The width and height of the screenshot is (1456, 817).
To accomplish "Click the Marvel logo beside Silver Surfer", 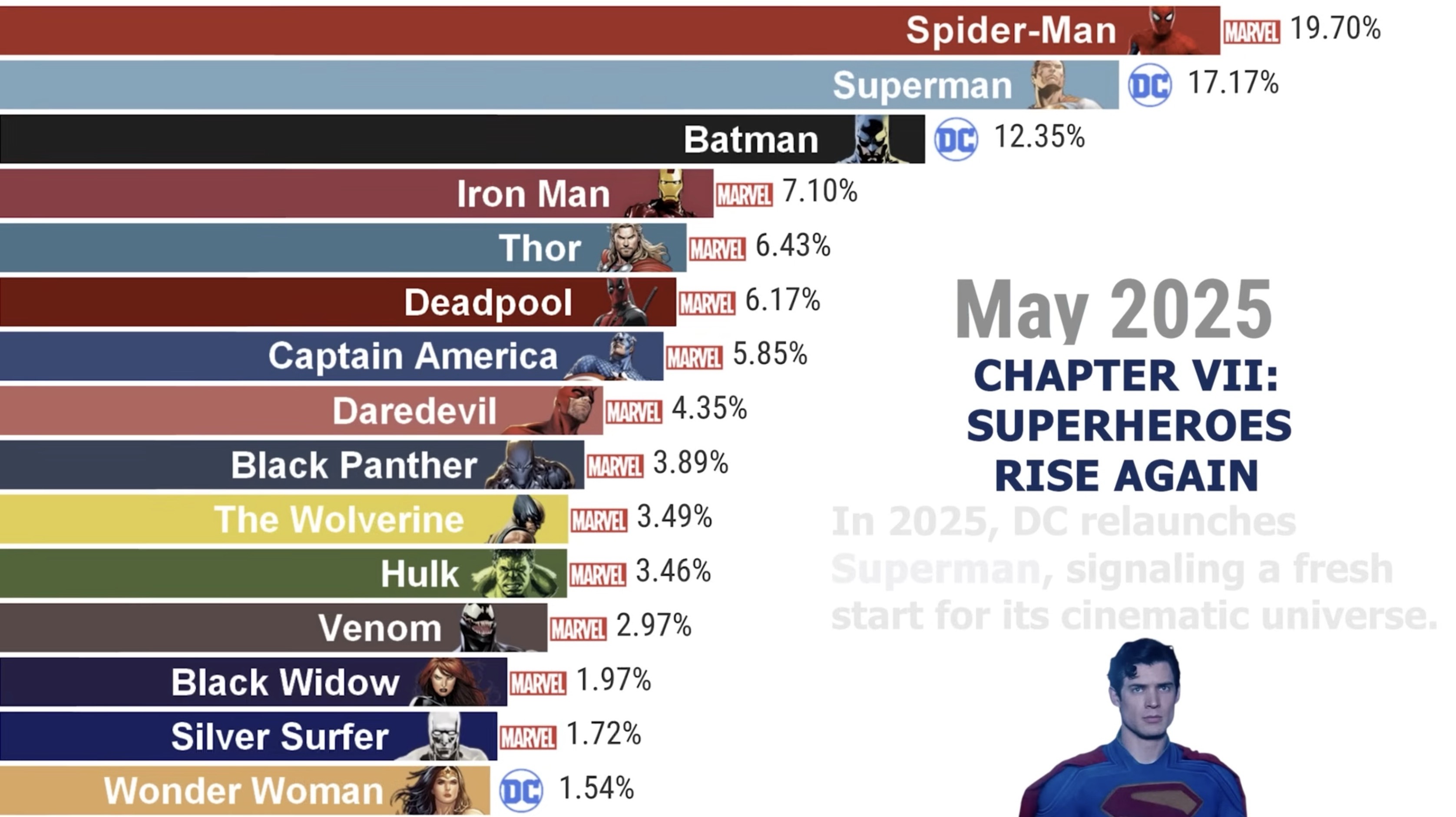I will tap(528, 737).
